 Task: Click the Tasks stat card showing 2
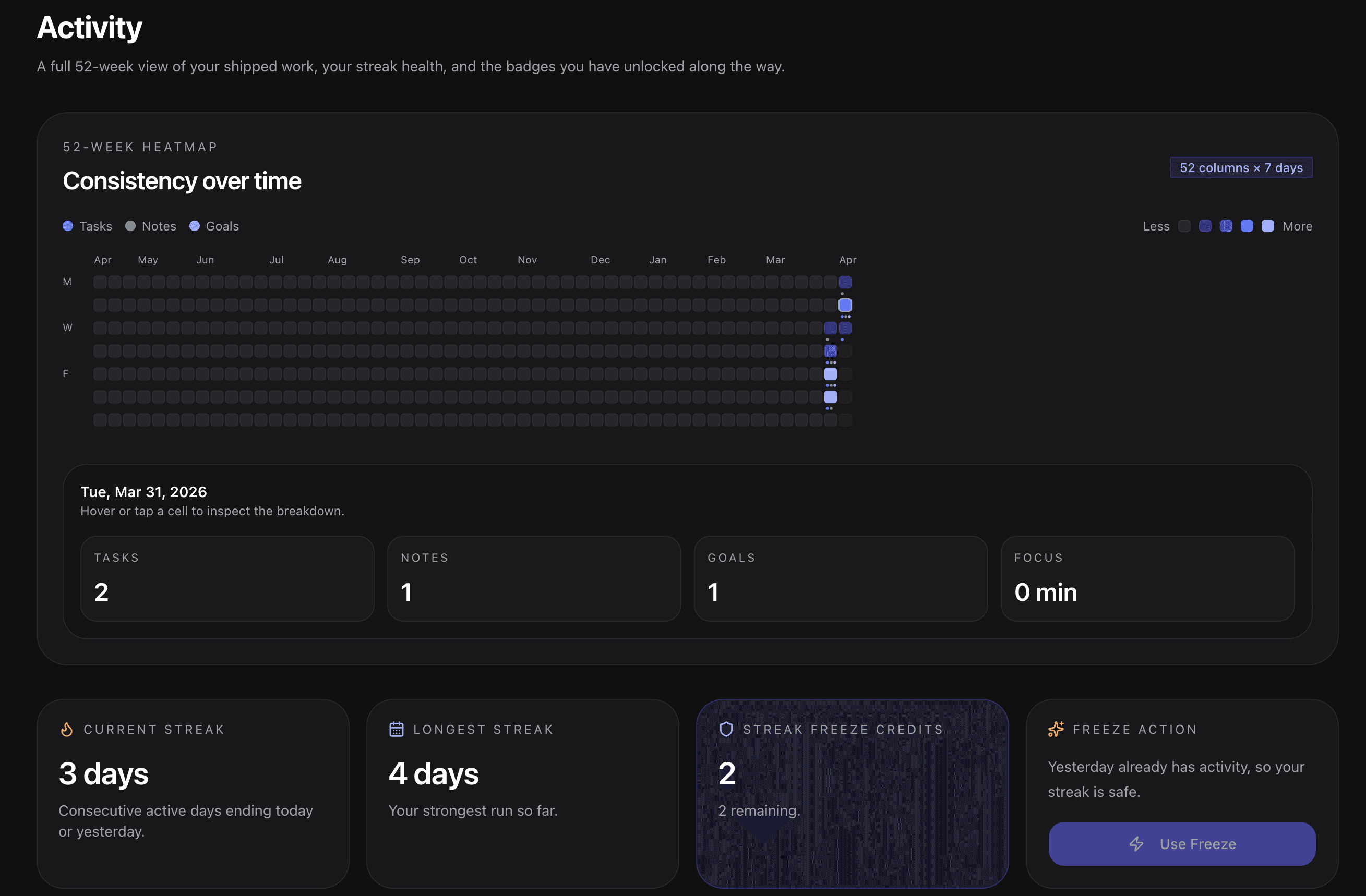click(x=227, y=578)
